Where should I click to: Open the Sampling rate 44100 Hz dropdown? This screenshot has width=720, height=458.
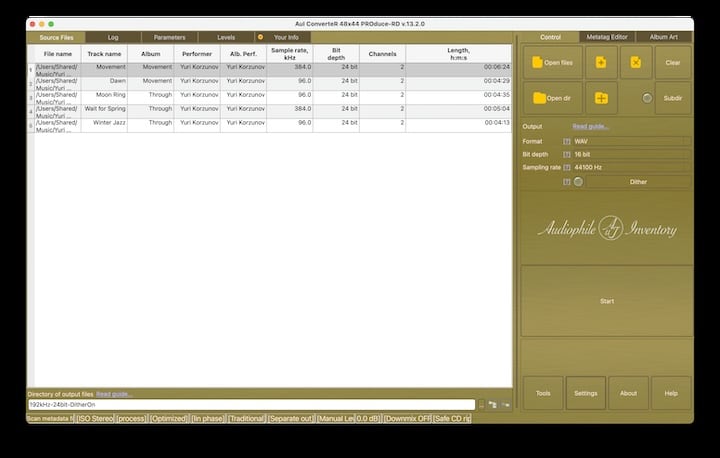tap(631, 167)
